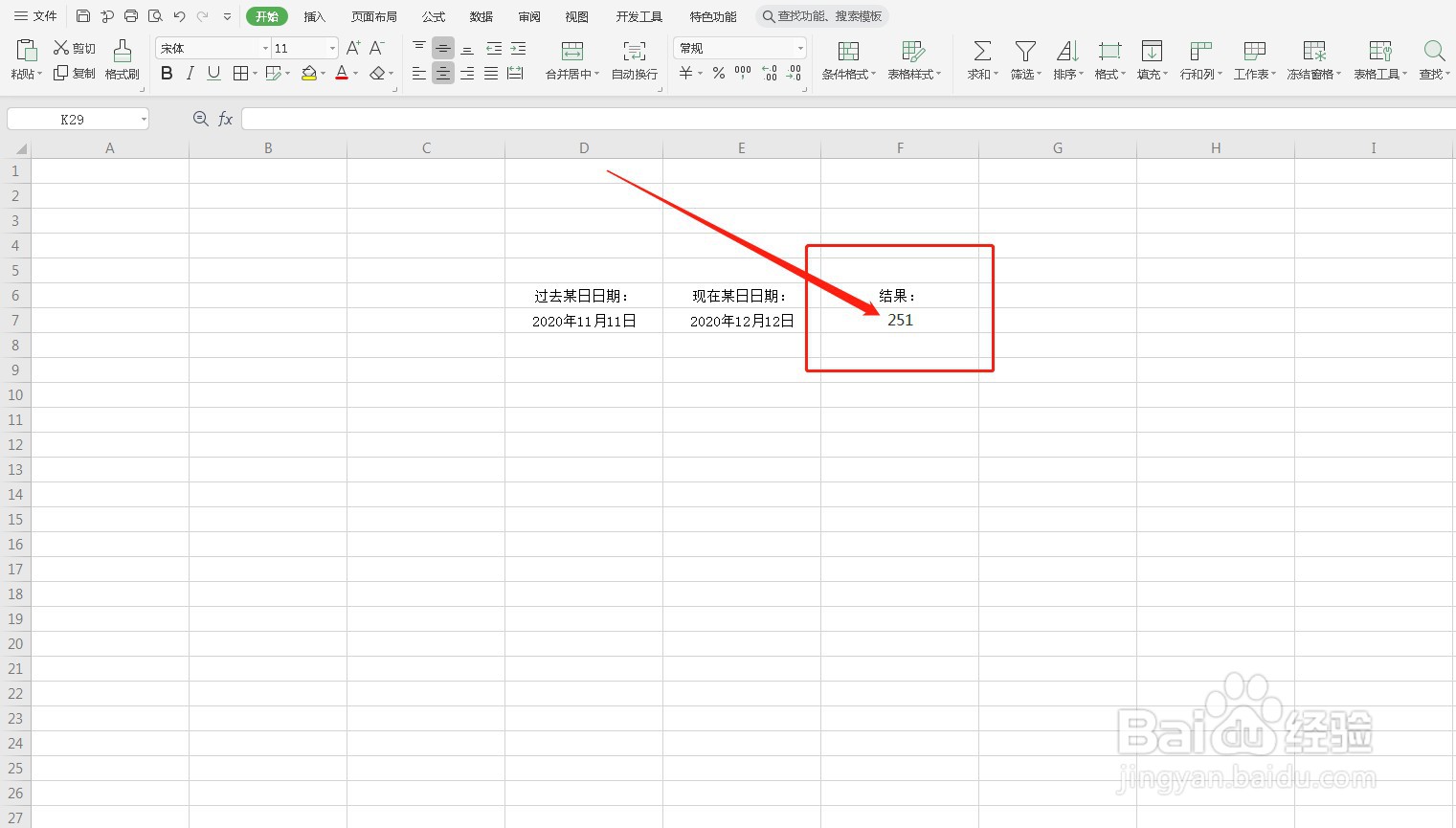Open the red font color dropdown
The image size is (1456, 828).
[x=355, y=74]
